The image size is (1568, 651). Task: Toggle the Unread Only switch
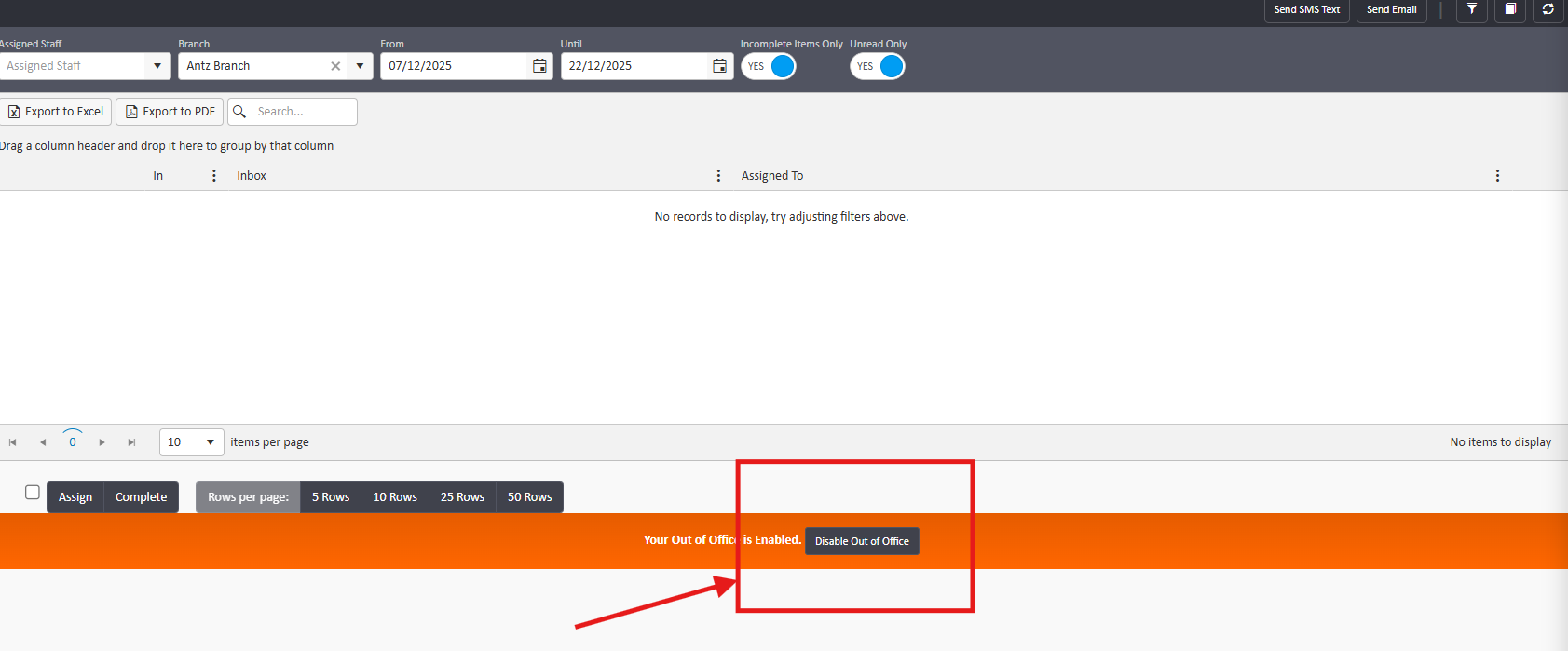[x=878, y=66]
